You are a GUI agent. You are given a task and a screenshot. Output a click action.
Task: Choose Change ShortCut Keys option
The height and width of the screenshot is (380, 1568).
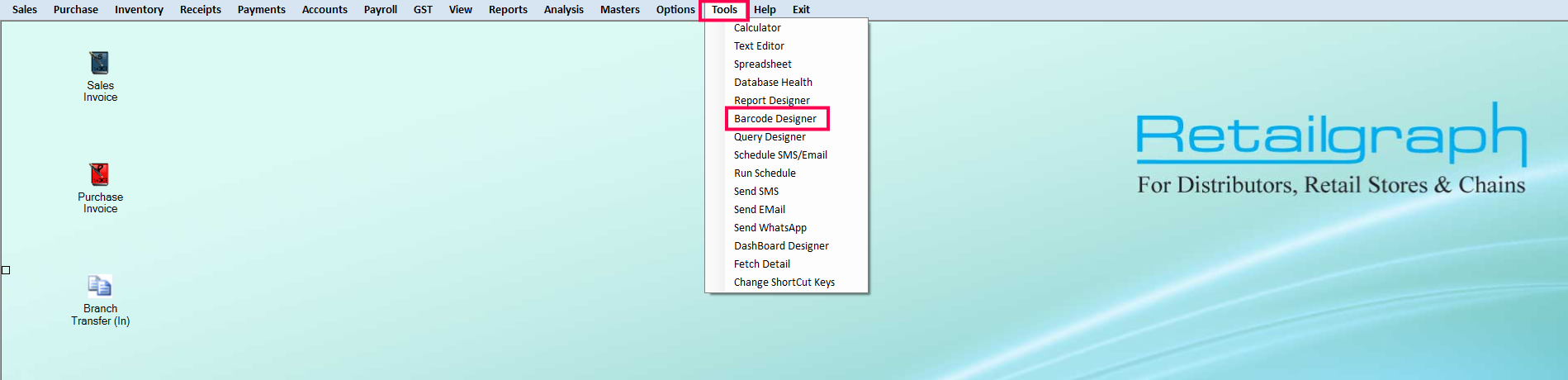[x=784, y=283]
